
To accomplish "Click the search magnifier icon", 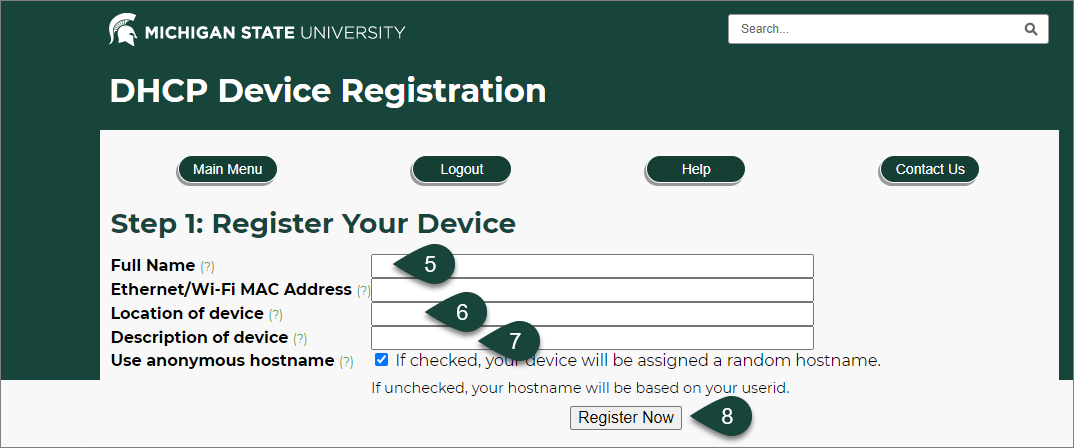I will (x=1031, y=29).
